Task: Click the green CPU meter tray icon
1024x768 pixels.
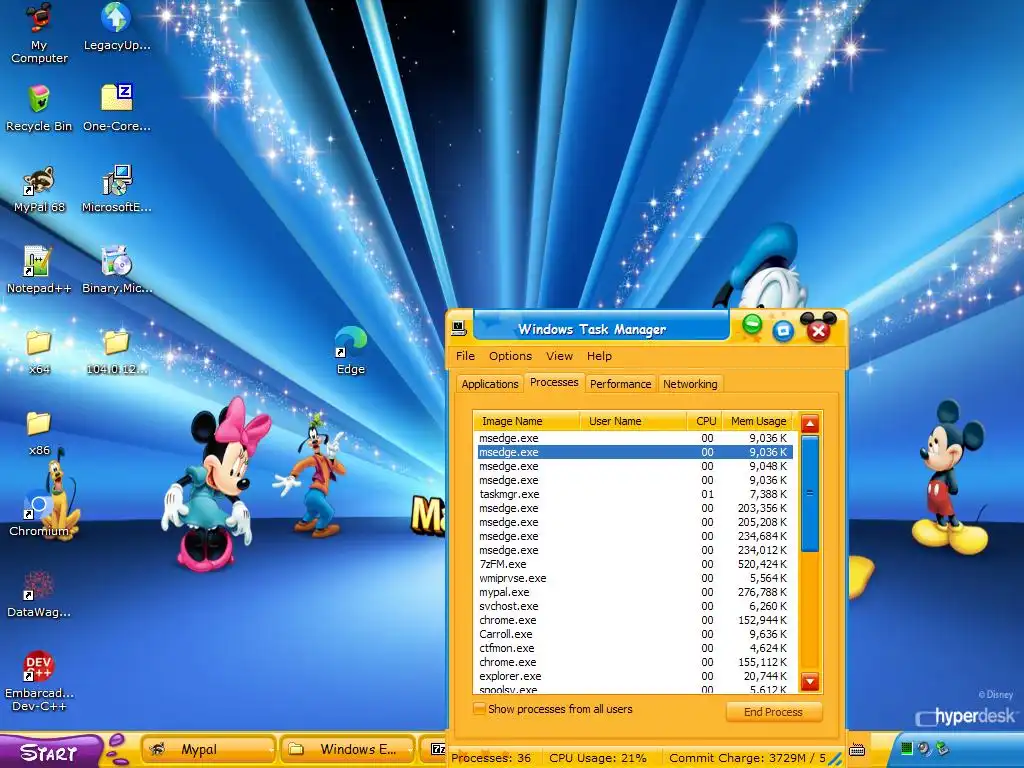Action: (906, 748)
